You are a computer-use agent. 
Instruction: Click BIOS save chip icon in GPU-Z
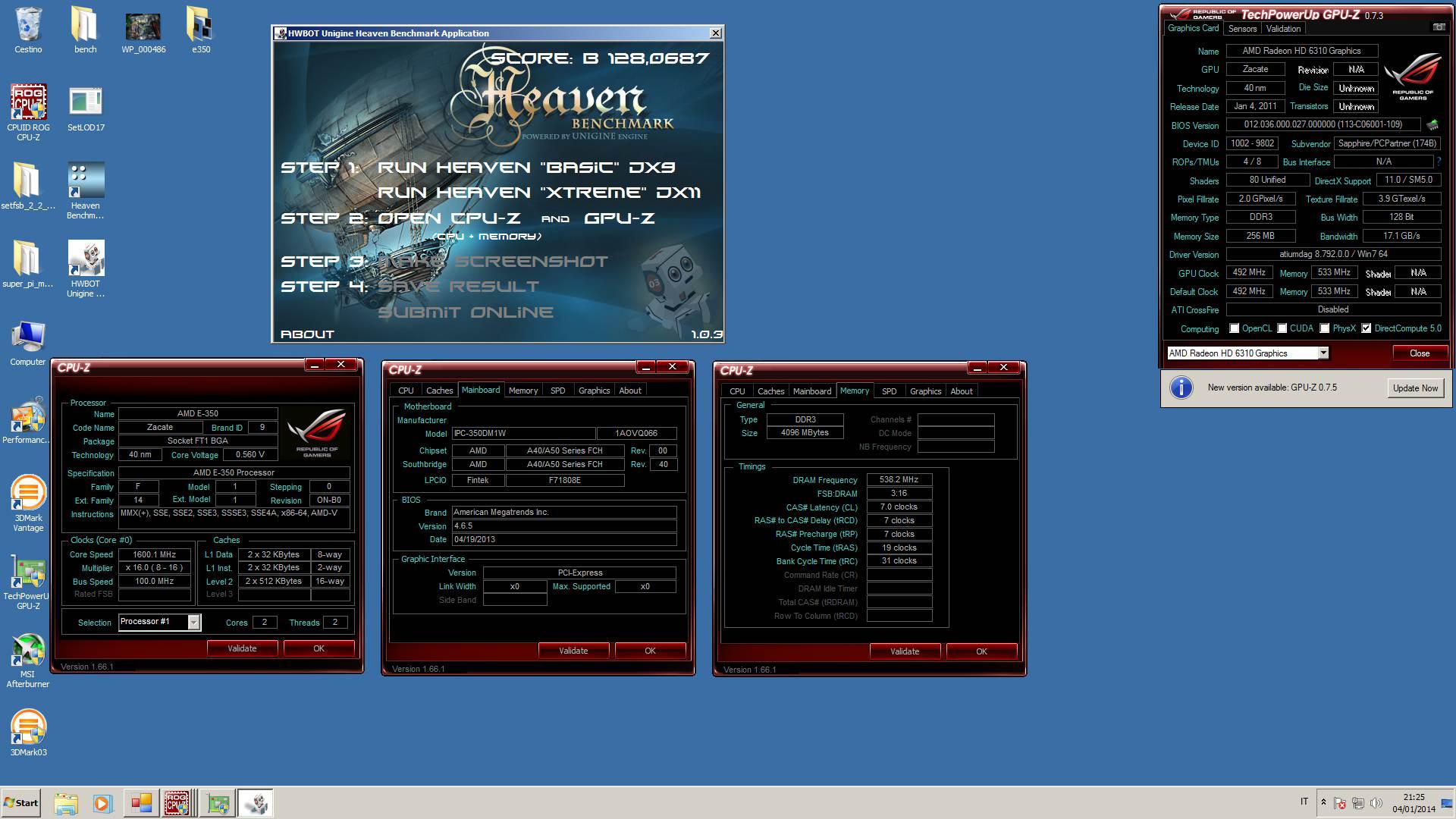coord(1432,124)
